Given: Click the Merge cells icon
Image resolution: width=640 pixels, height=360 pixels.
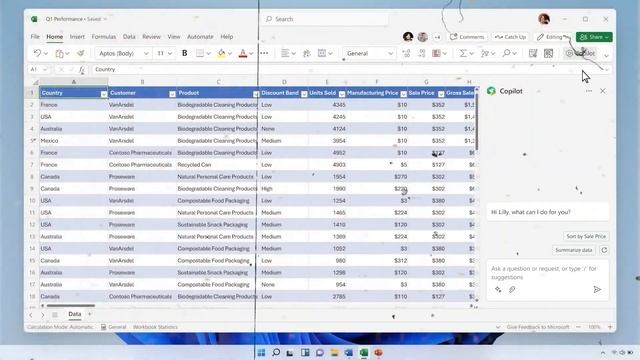Looking at the screenshot, I should 322,53.
